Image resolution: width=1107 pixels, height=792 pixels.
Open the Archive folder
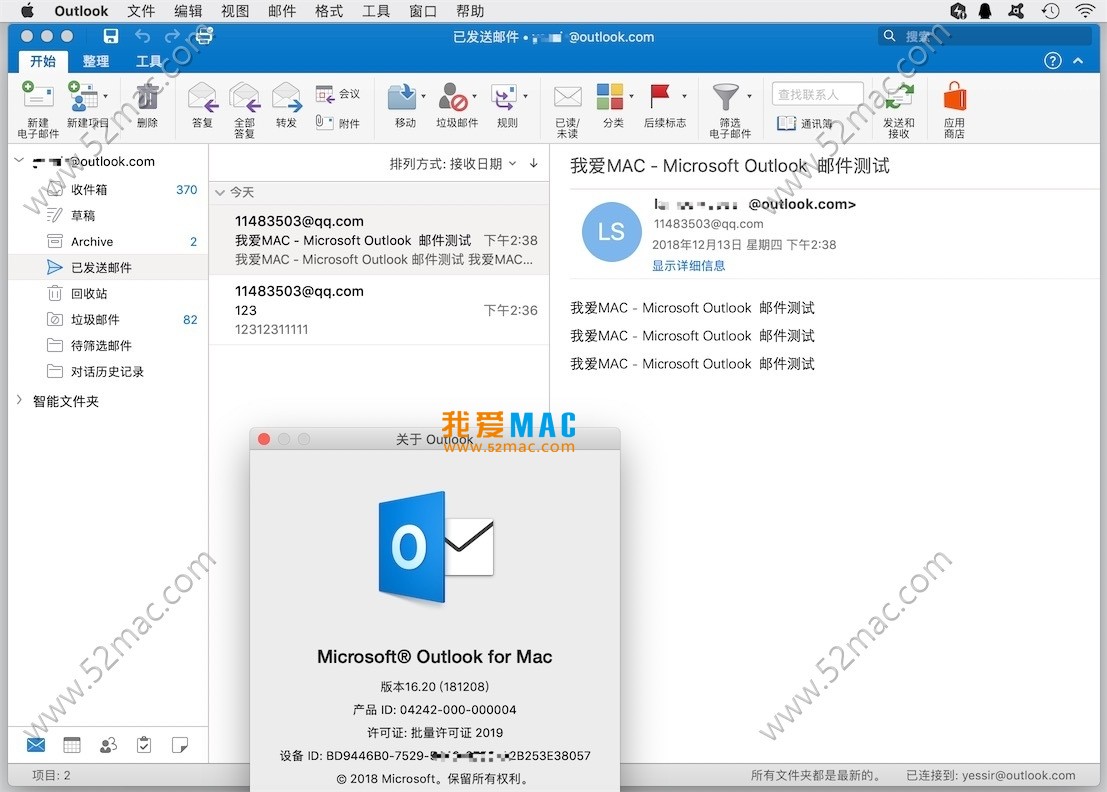coord(109,241)
